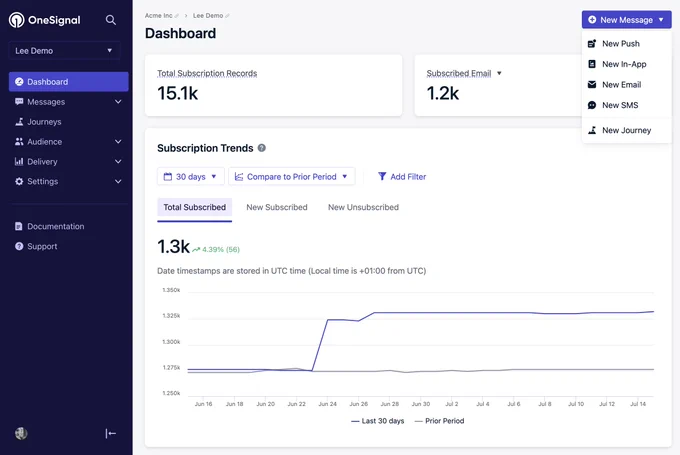
Task: Open the 30 days date range dropdown
Action: (x=191, y=177)
